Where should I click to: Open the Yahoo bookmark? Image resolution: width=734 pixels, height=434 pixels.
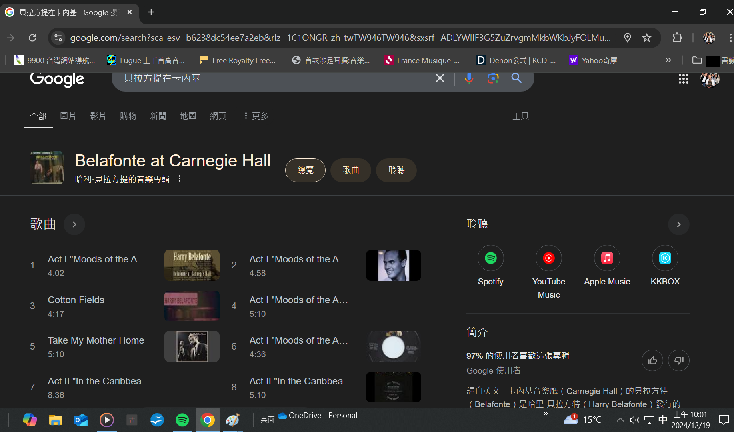coord(593,60)
